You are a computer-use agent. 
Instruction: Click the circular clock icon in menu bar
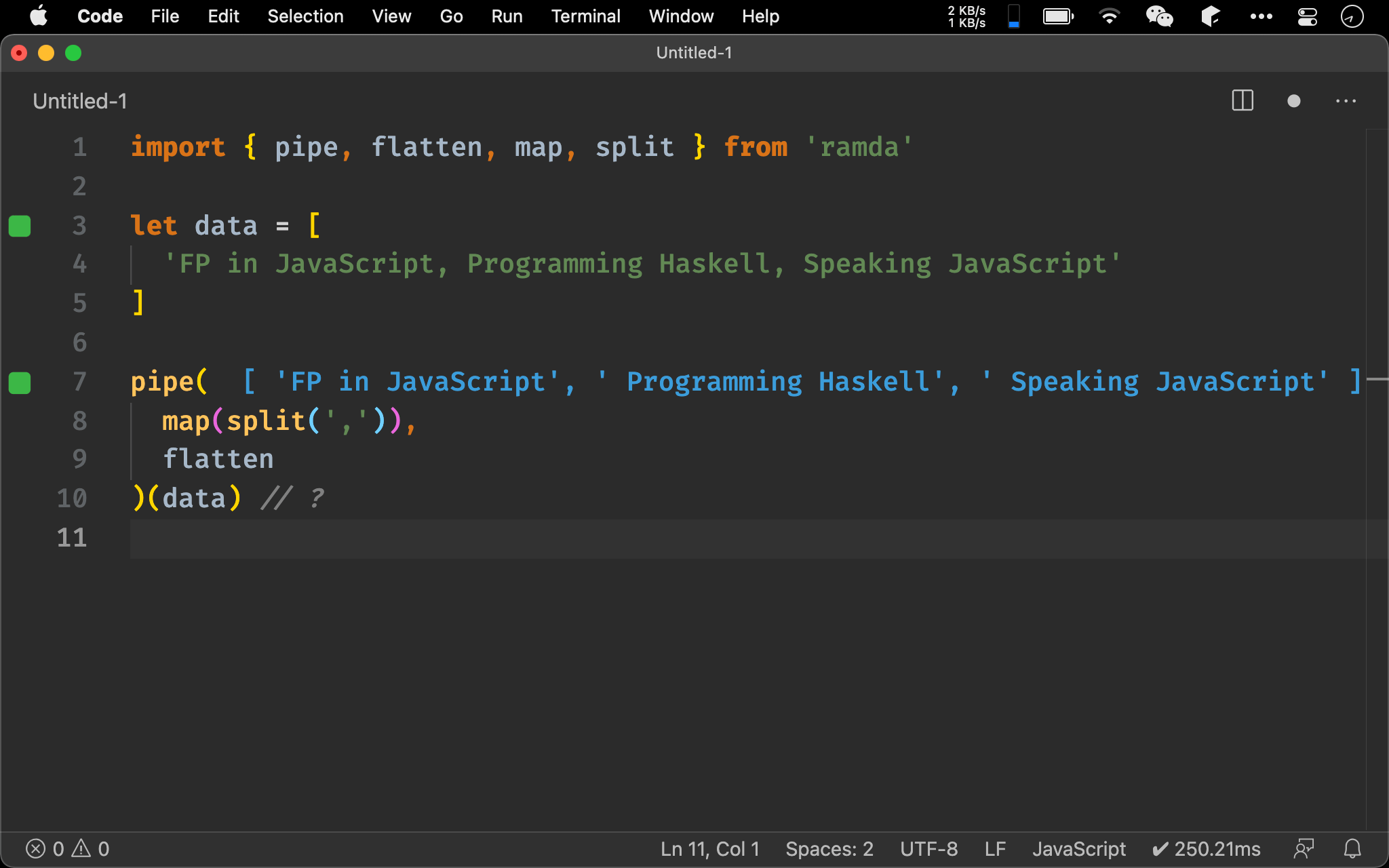click(1352, 16)
